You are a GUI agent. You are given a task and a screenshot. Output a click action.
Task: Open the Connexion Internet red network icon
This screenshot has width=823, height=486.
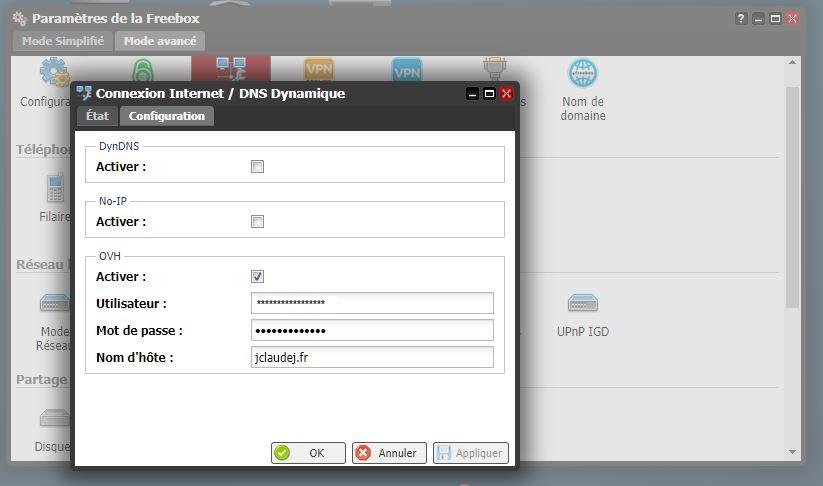coord(231,69)
